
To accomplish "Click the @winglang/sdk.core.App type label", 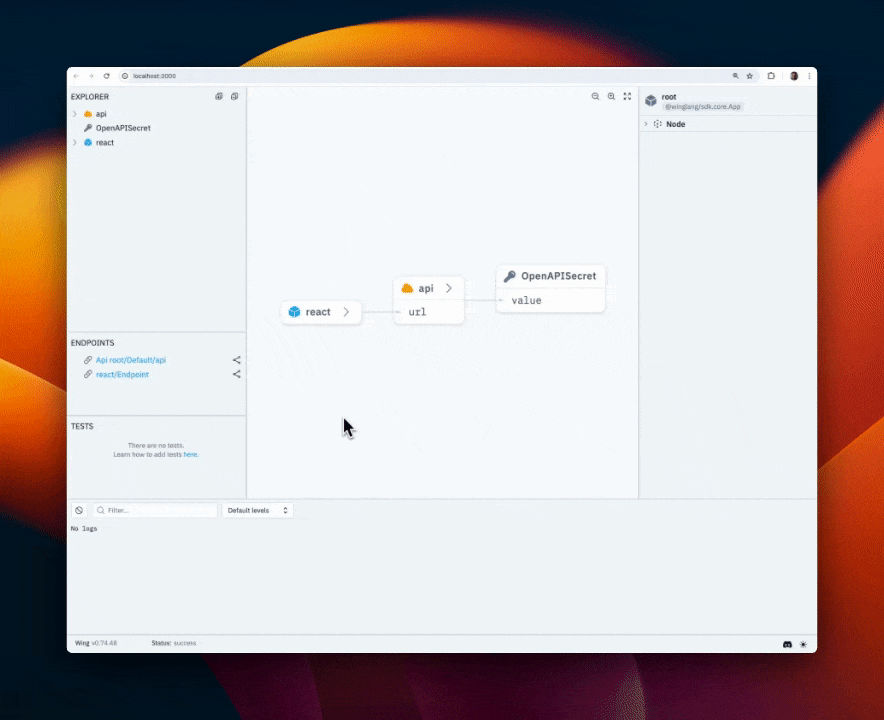I will (x=702, y=107).
